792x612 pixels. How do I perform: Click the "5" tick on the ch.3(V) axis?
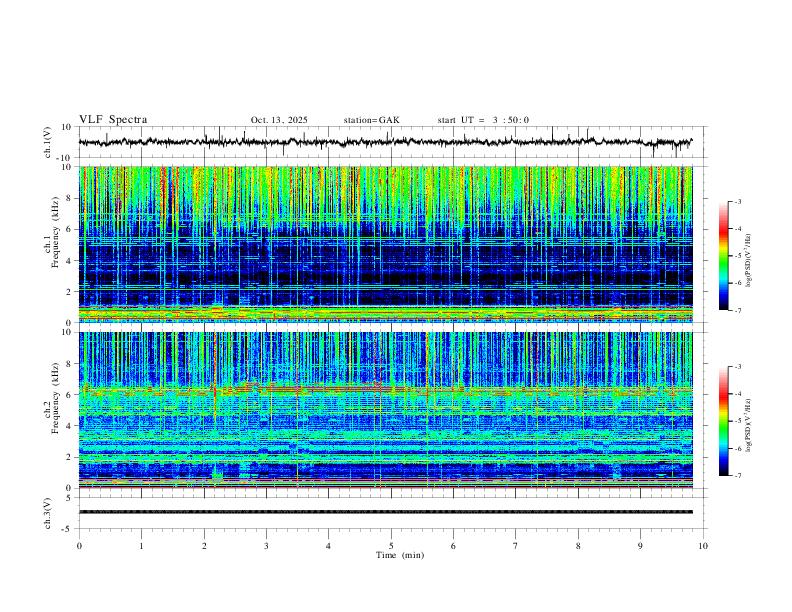pos(70,498)
